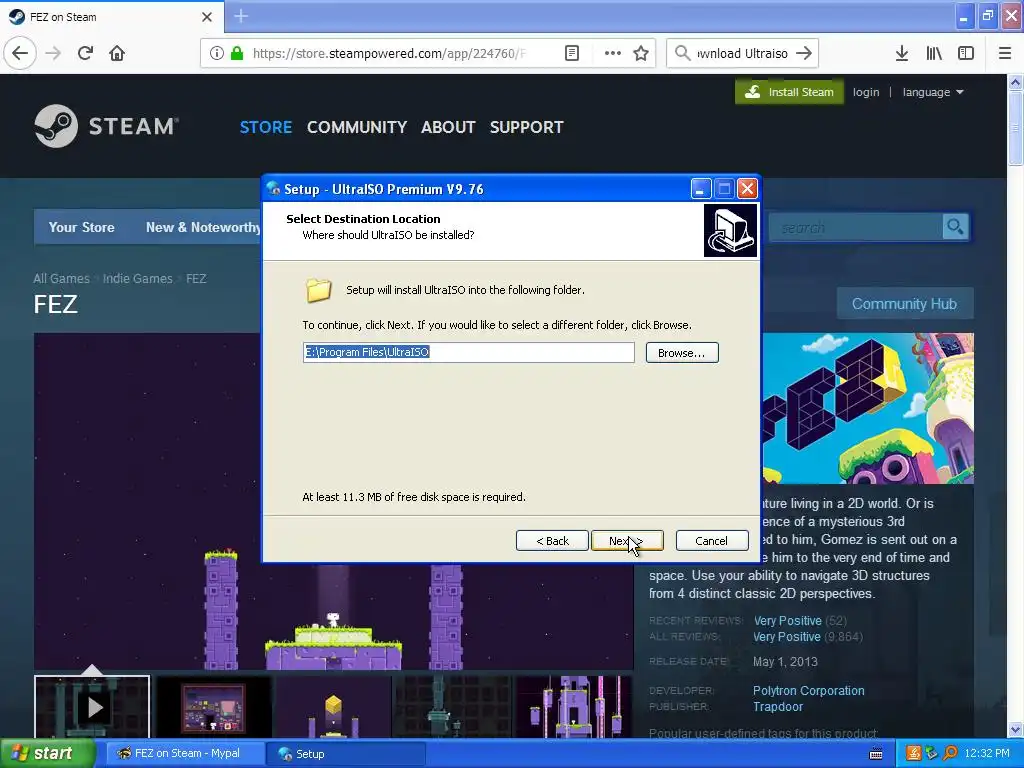Viewport: 1024px width, 768px height.
Task: Open the Windows start button
Action: click(x=48, y=754)
